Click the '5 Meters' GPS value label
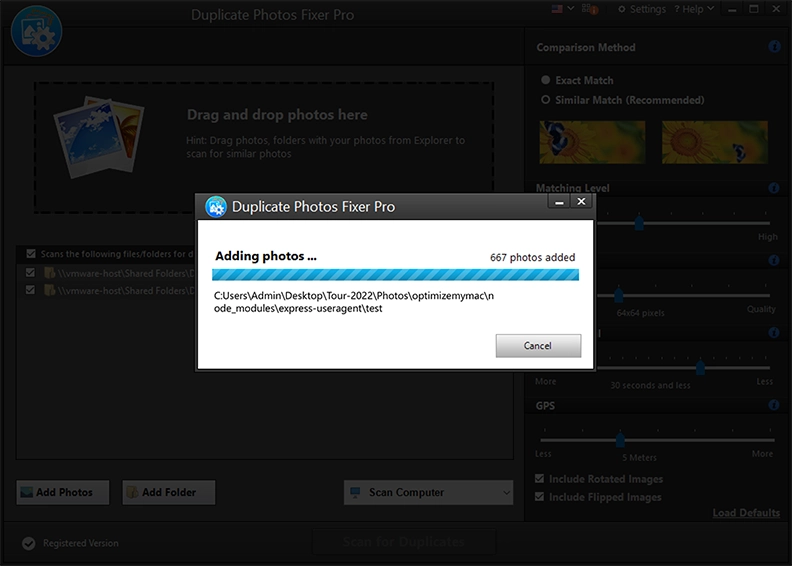 (x=639, y=457)
